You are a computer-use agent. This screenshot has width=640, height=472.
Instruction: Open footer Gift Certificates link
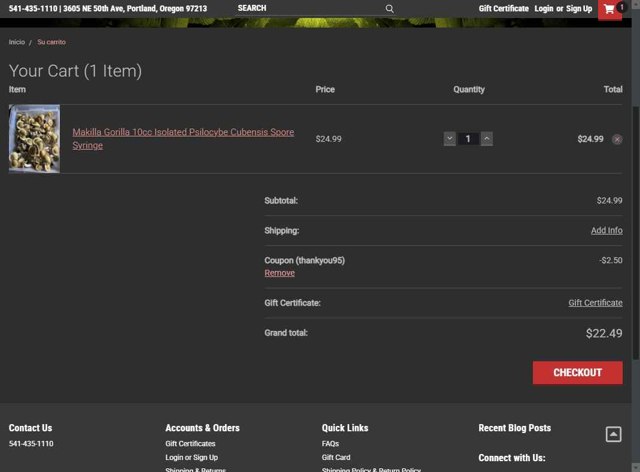point(190,443)
